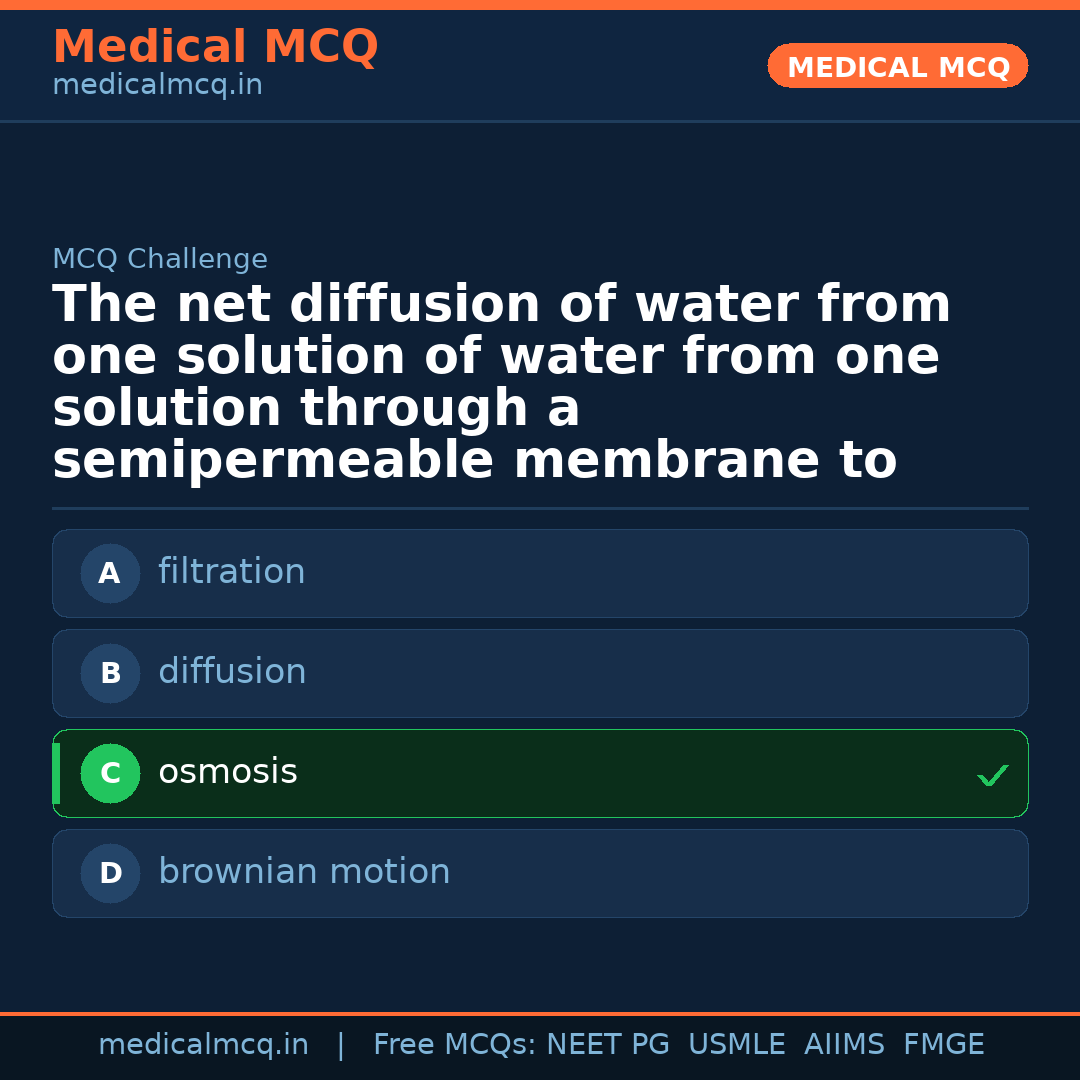Select the "filtration" answer text
Screen dimensions: 1080x1080
tap(231, 572)
